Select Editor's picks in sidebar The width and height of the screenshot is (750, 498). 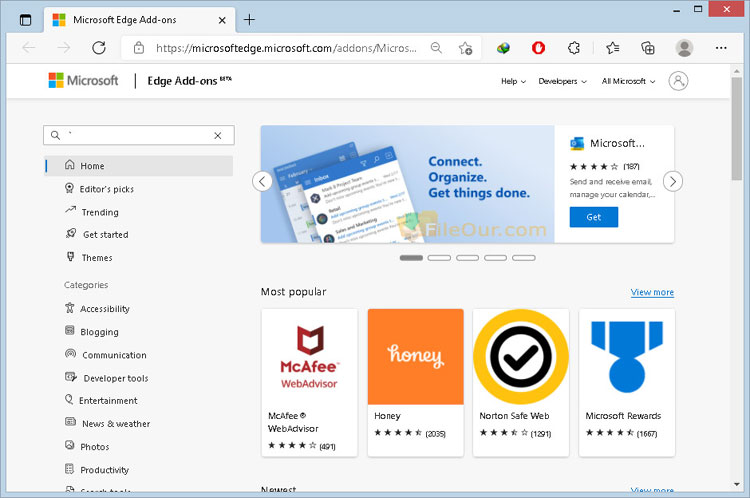(x=106, y=189)
